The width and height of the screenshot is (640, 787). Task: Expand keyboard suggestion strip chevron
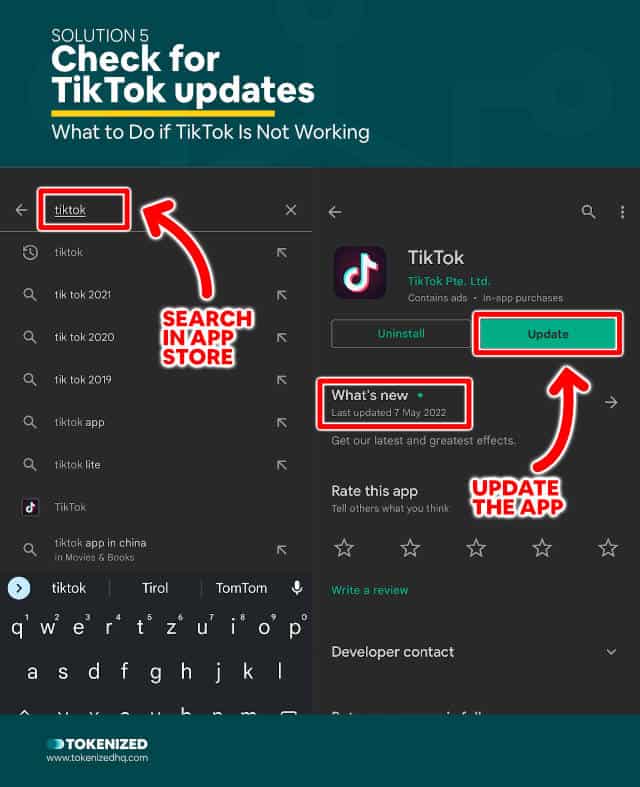tap(19, 588)
